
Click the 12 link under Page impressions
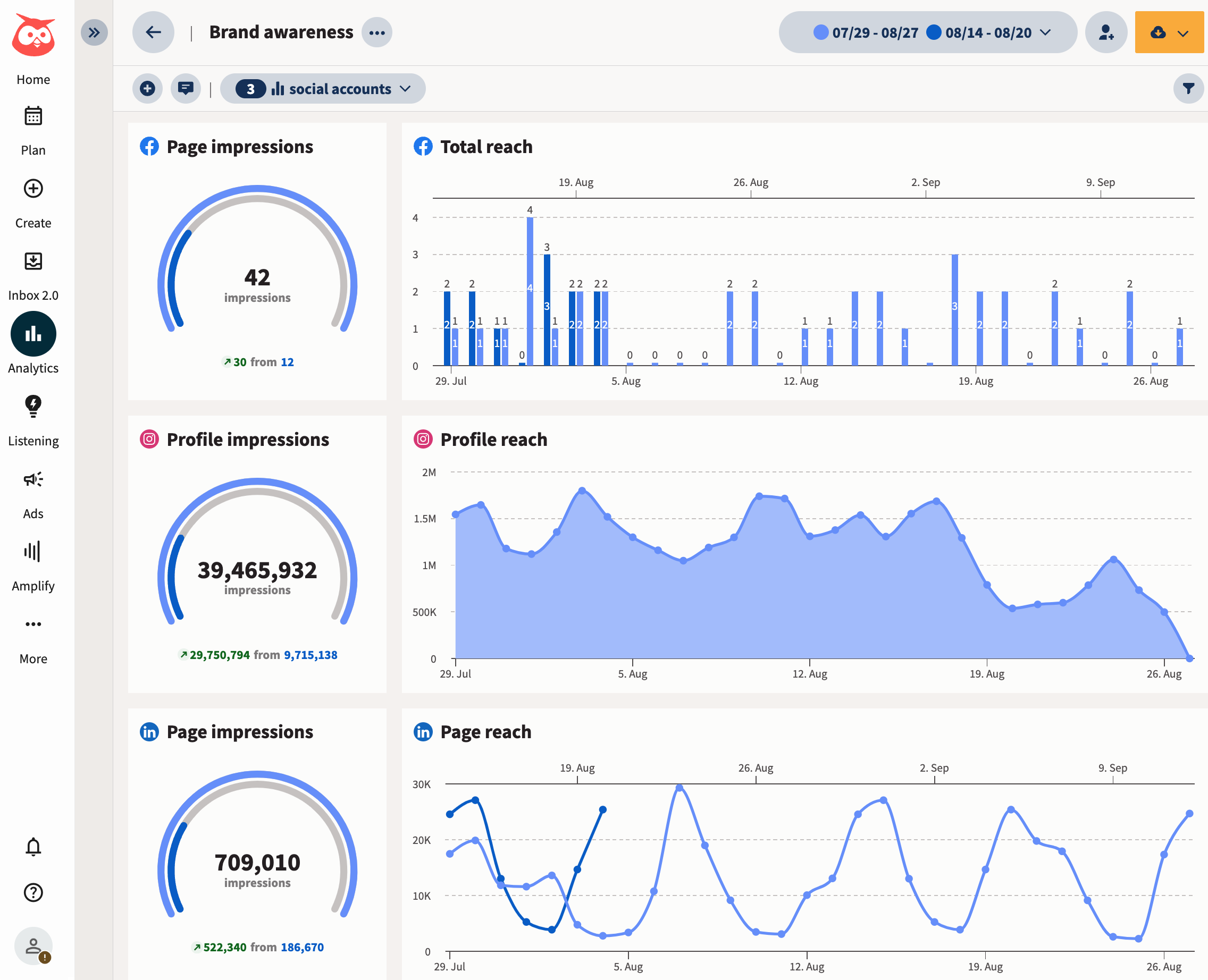(x=287, y=362)
